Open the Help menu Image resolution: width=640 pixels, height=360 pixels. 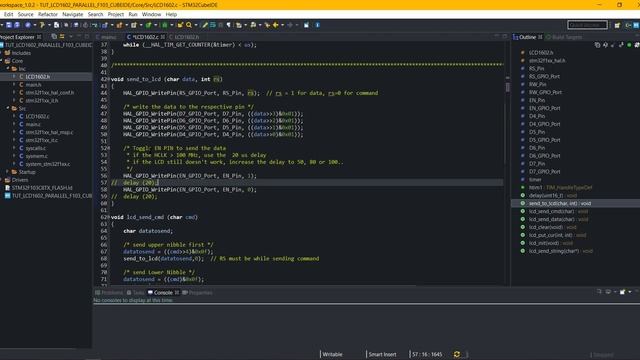[171, 14]
